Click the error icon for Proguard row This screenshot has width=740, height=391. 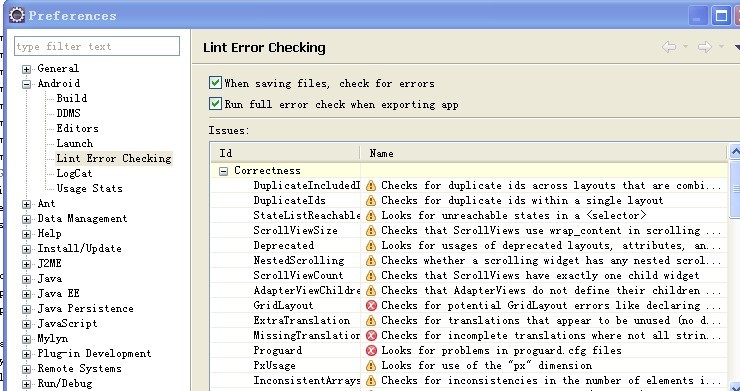pos(371,350)
